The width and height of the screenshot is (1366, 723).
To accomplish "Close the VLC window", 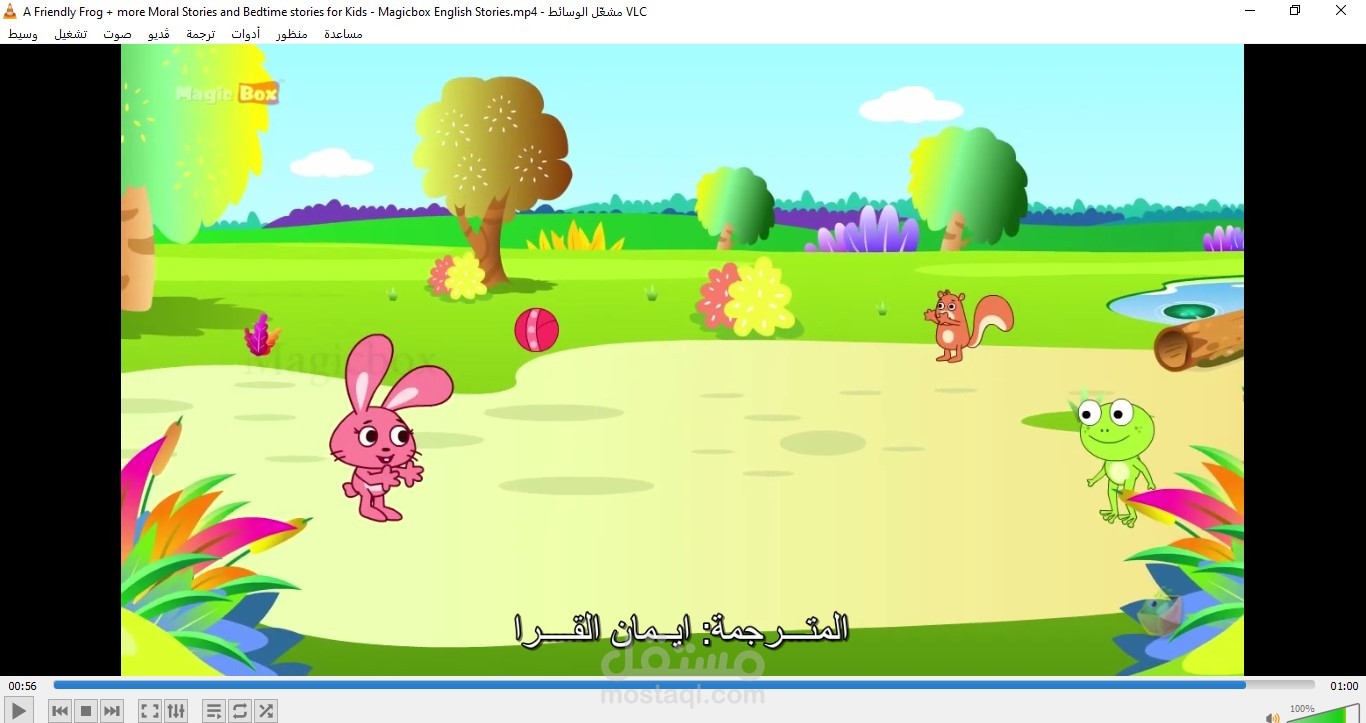I will point(1341,11).
